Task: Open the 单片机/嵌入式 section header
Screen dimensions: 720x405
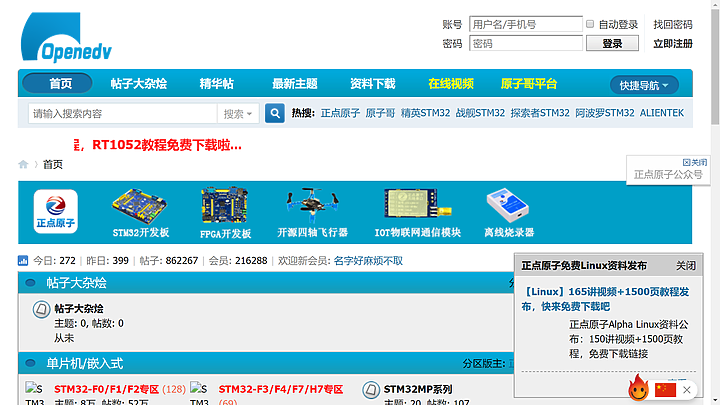Action: tap(84, 364)
